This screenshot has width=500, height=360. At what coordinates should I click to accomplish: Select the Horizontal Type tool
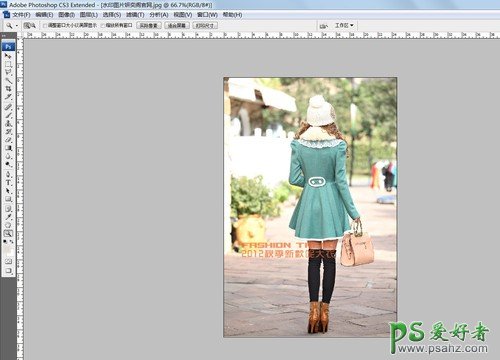coord(8,182)
